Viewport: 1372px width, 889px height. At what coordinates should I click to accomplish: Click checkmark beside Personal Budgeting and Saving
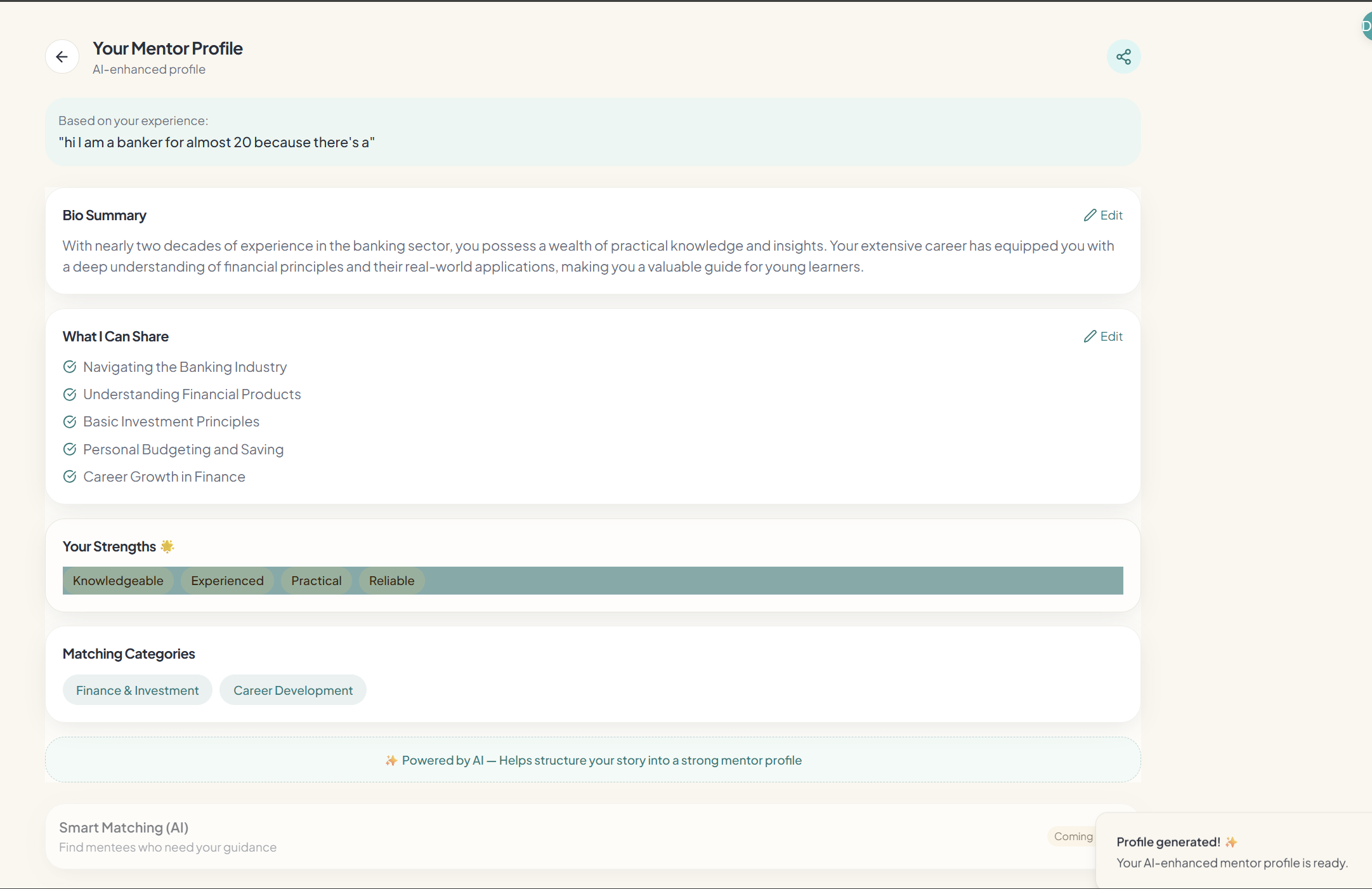coord(70,449)
